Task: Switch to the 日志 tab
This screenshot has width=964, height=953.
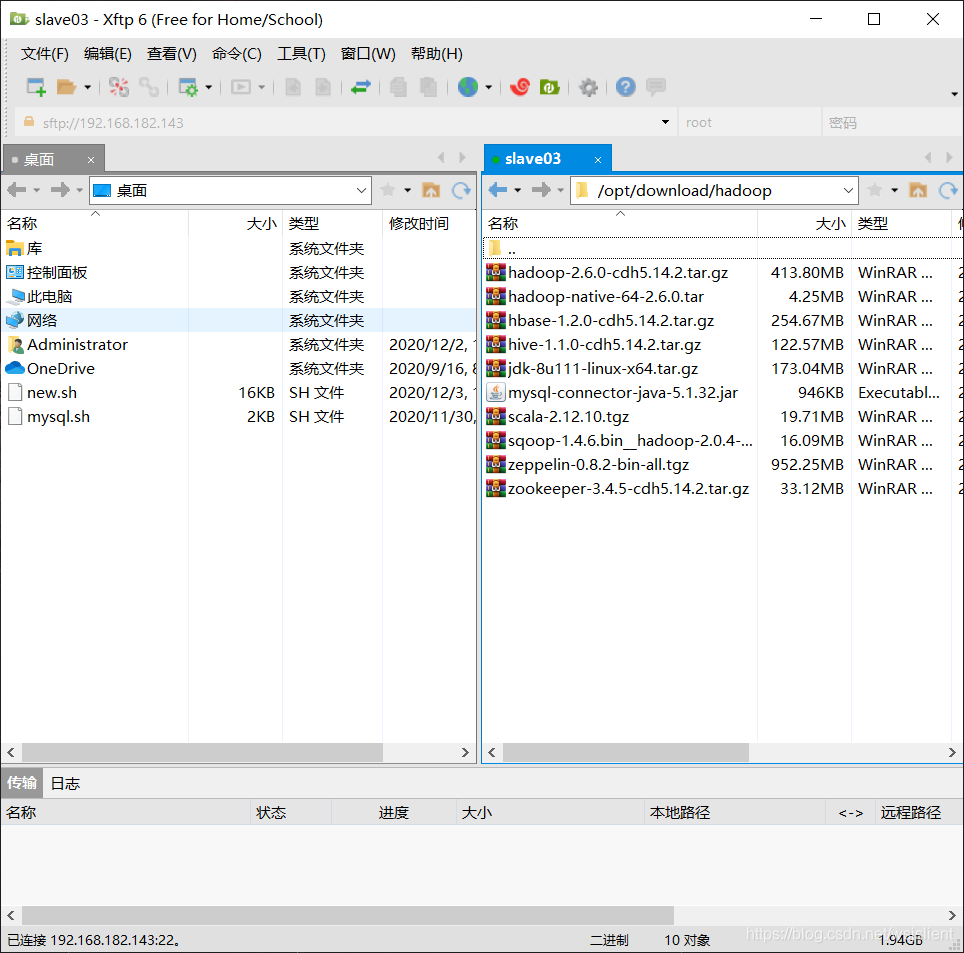Action: (x=65, y=783)
